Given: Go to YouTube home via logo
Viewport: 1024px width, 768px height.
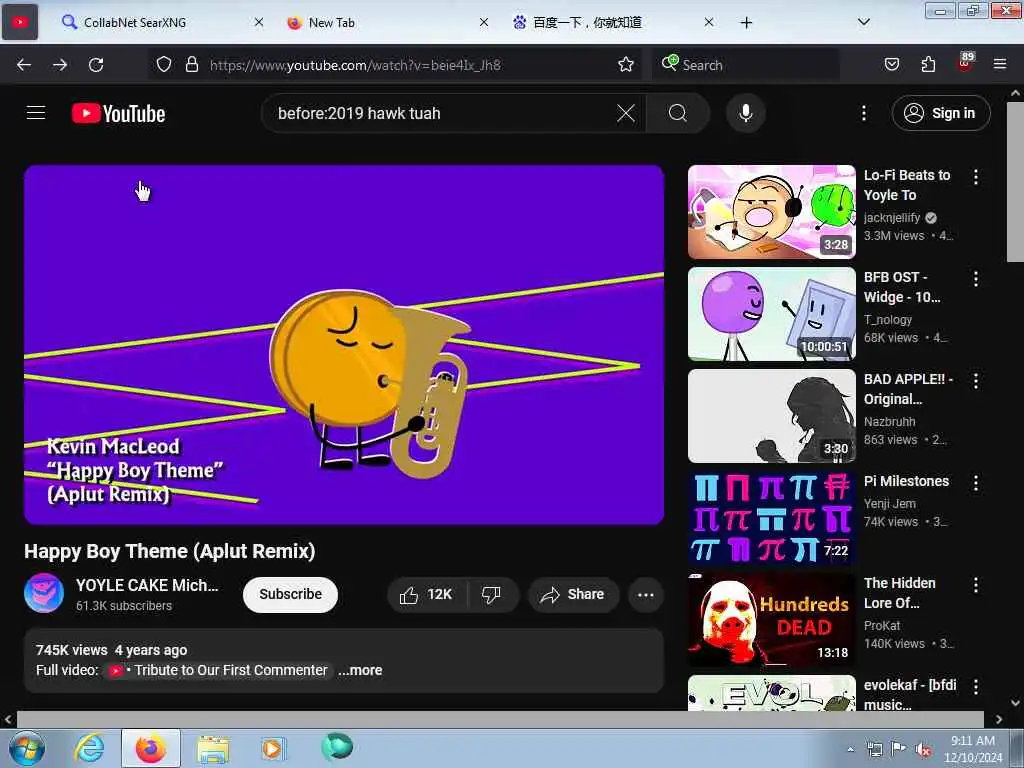Looking at the screenshot, I should [118, 114].
